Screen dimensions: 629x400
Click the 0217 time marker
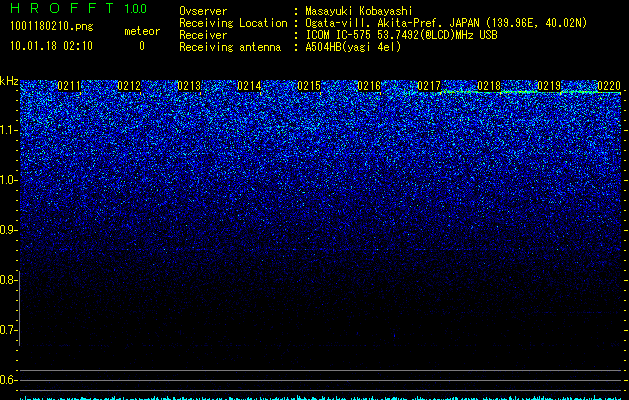click(x=429, y=86)
